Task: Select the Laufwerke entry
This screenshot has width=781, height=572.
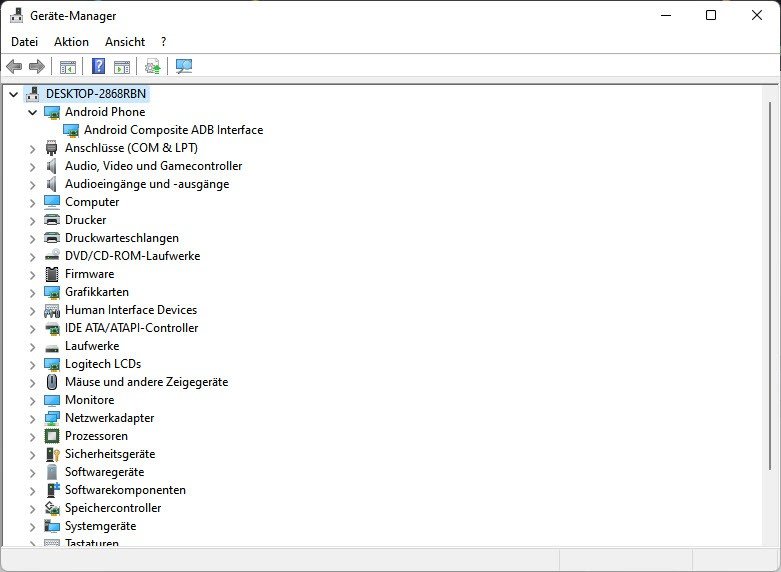Action: tap(92, 346)
